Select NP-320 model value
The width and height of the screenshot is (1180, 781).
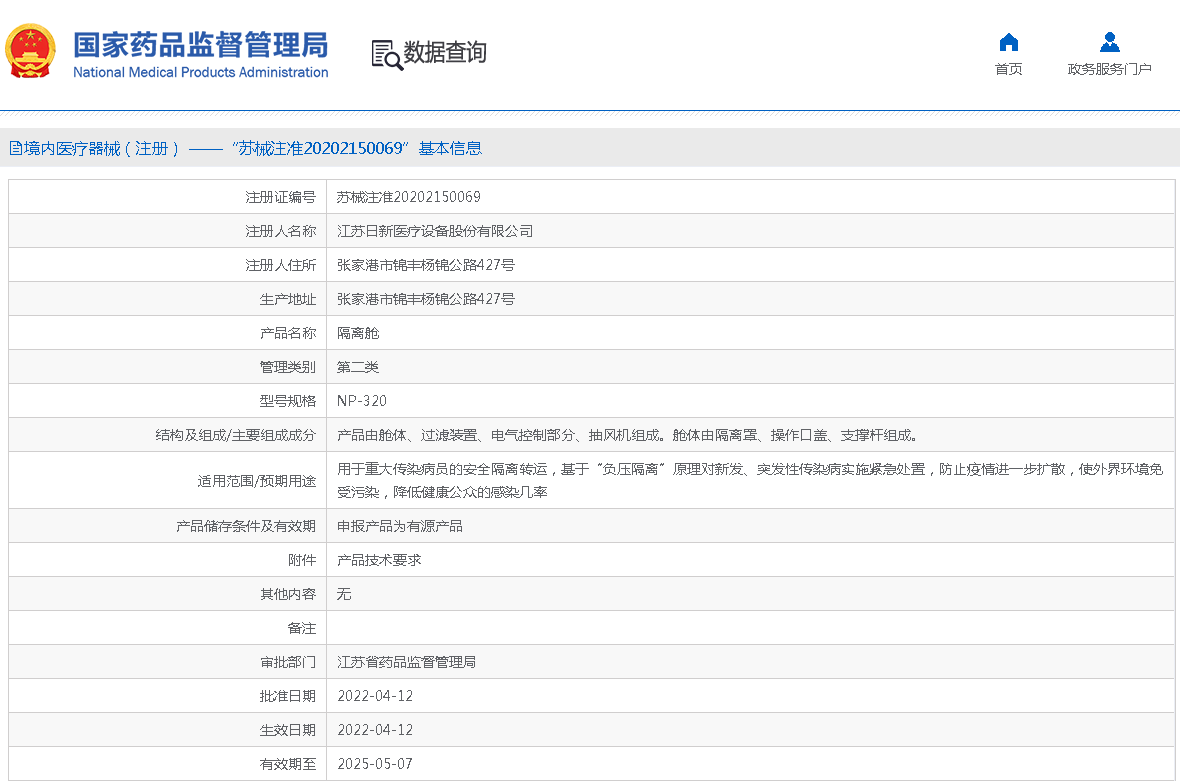[362, 401]
